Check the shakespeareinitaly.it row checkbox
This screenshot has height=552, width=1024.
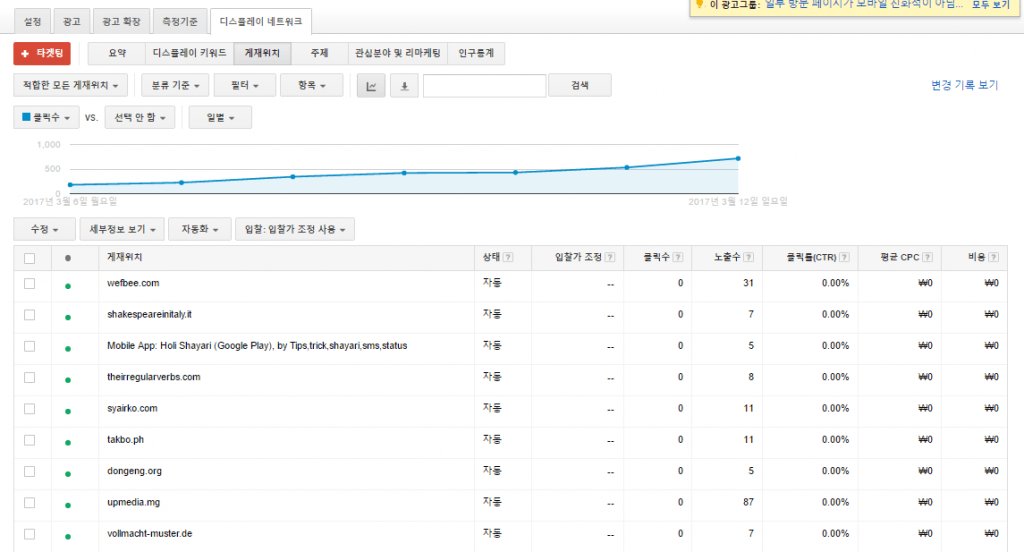click(x=29, y=315)
